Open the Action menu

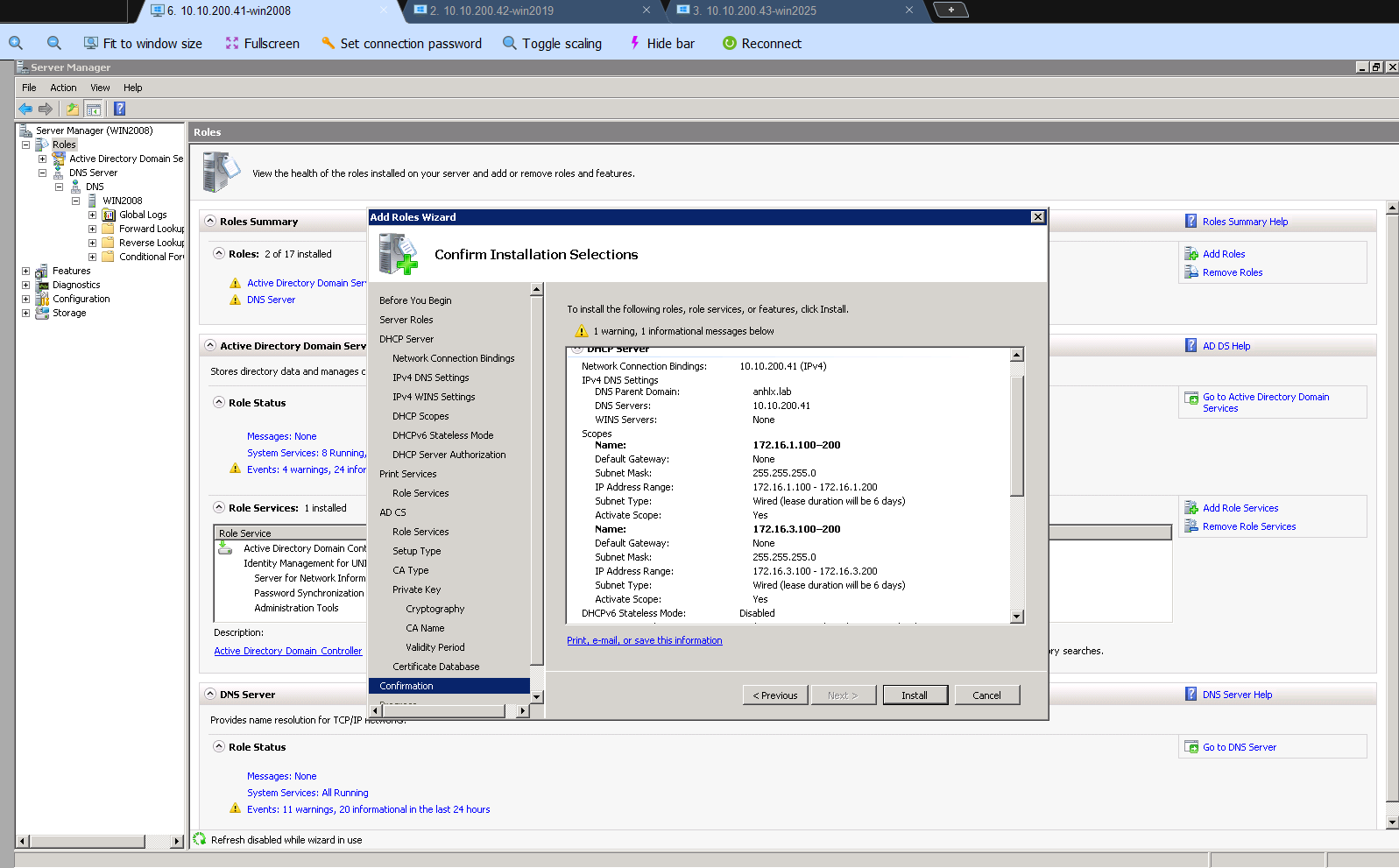coord(63,88)
